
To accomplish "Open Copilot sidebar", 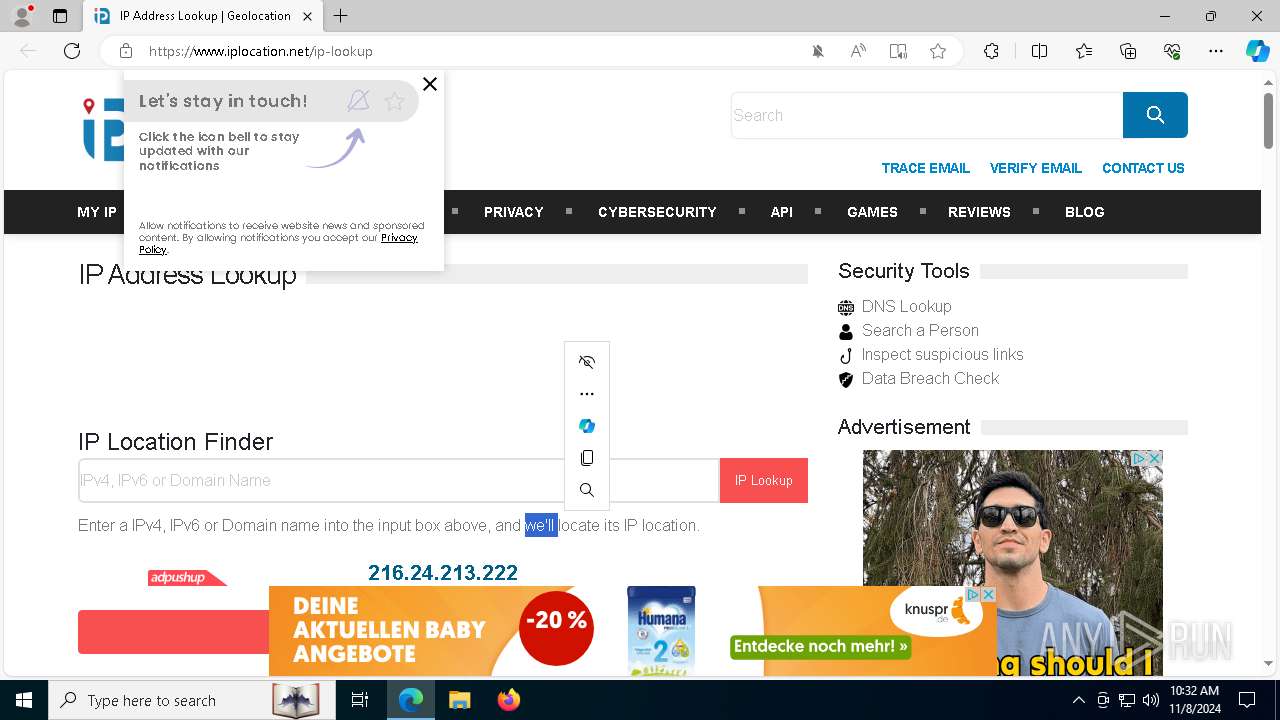I will (x=1257, y=51).
